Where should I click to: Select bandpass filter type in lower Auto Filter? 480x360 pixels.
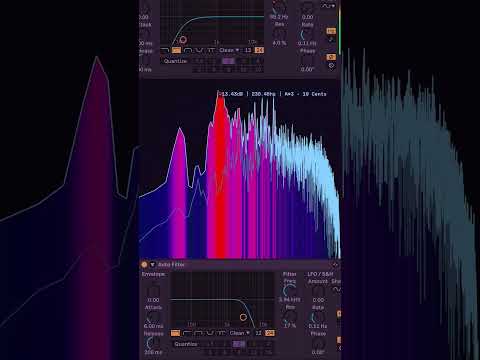point(198,333)
